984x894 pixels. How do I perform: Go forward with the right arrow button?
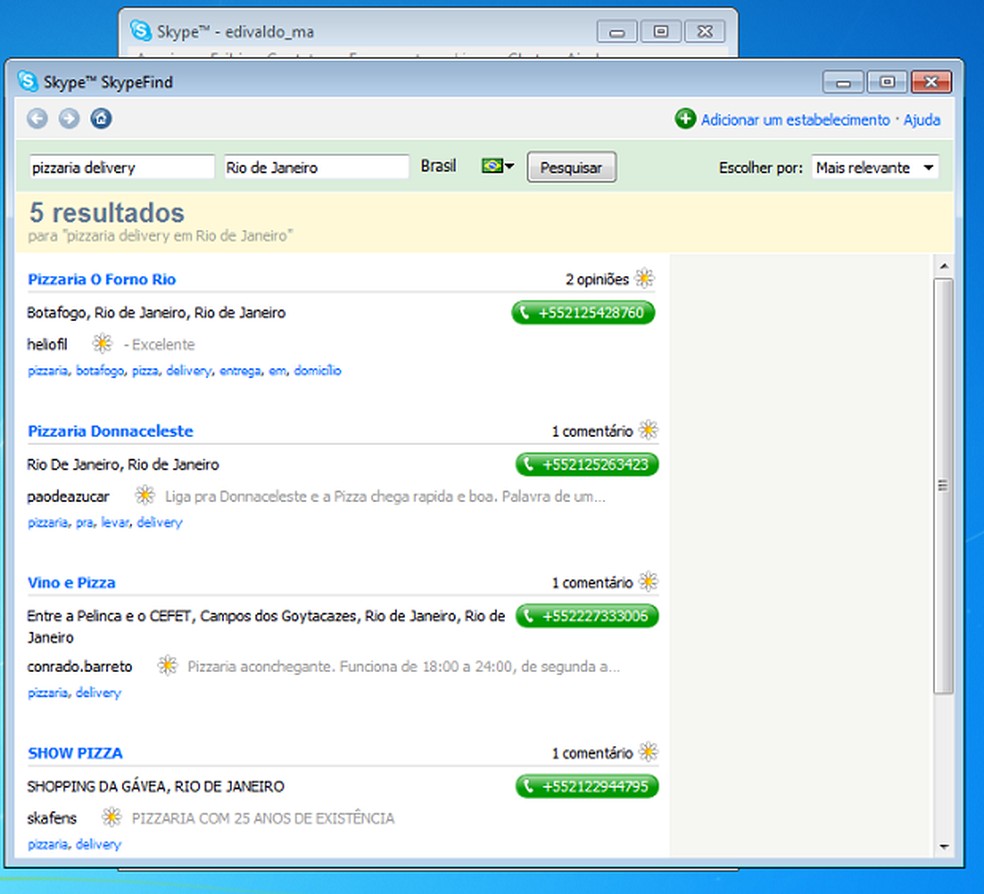[x=69, y=119]
